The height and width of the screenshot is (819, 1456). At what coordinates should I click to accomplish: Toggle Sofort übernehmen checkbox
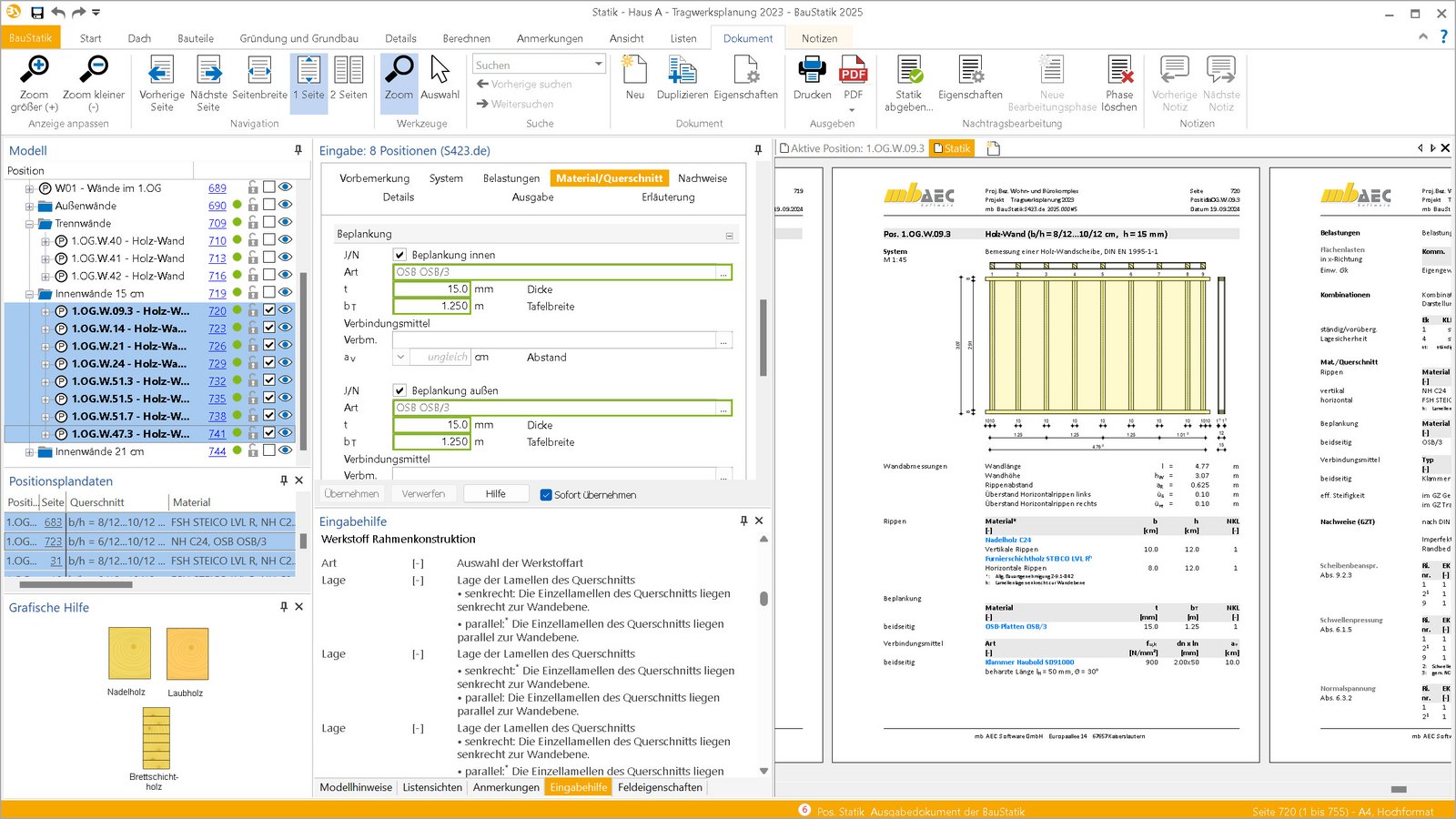[x=546, y=495]
